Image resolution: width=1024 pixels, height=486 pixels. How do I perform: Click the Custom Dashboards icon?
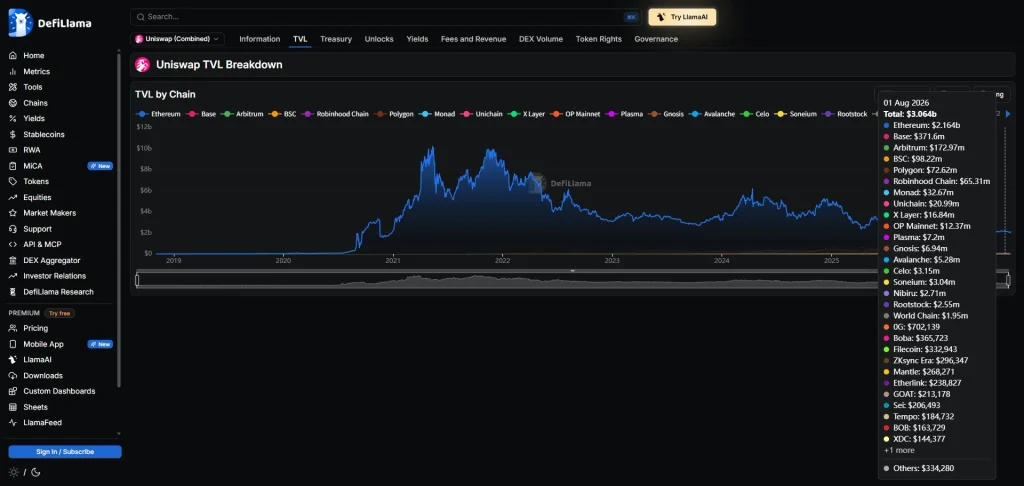12,391
